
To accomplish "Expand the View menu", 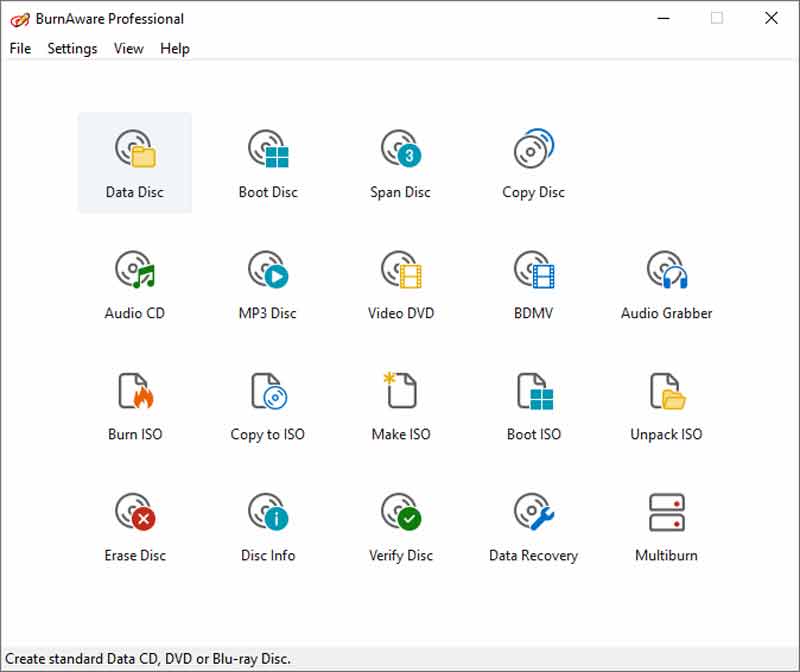I will [x=128, y=48].
